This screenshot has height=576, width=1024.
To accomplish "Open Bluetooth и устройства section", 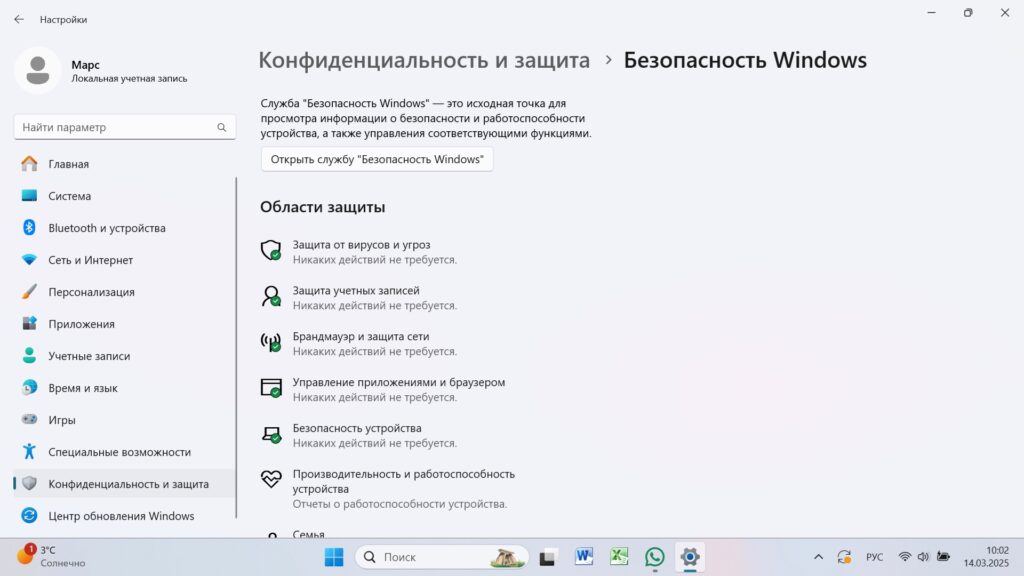I will (124, 228).
